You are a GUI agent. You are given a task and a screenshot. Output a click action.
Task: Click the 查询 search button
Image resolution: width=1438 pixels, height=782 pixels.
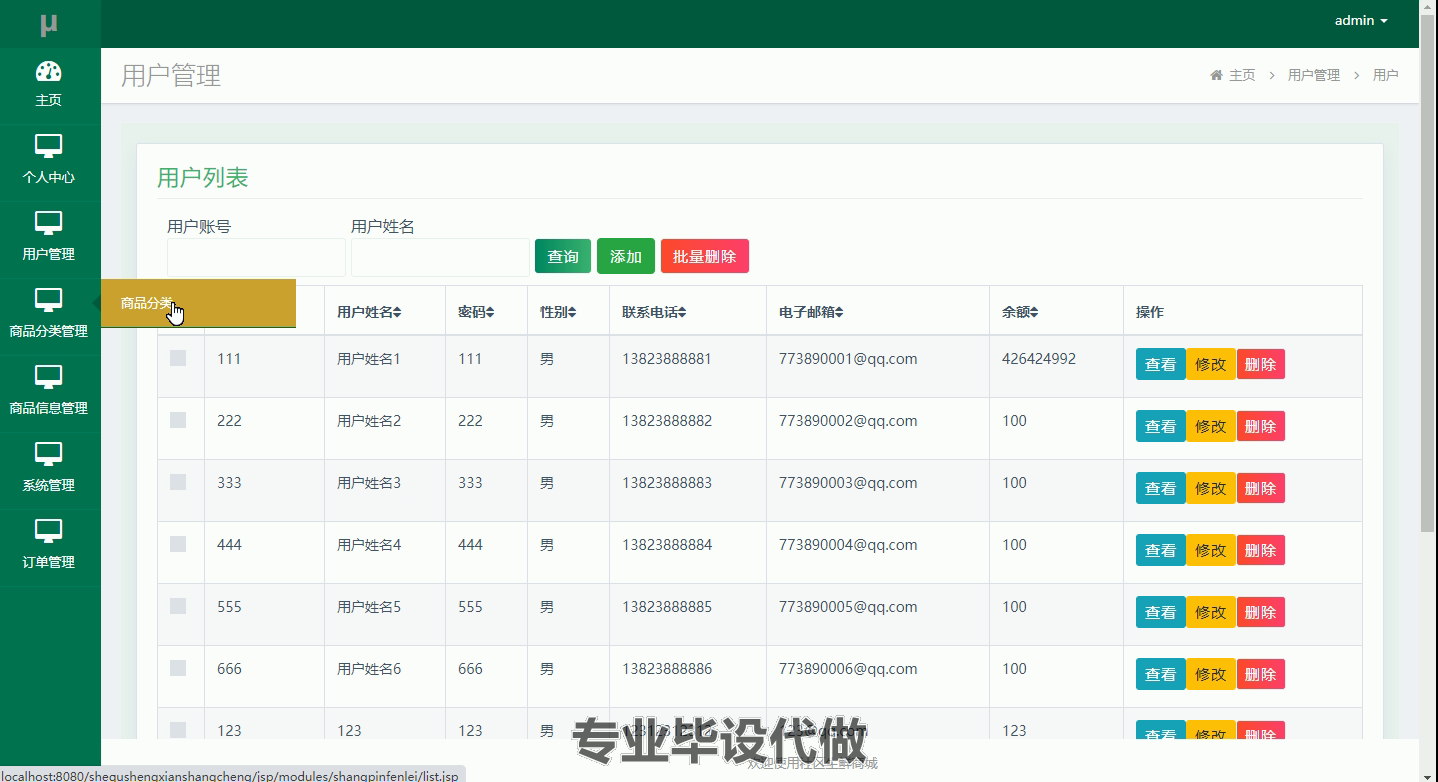tap(563, 256)
